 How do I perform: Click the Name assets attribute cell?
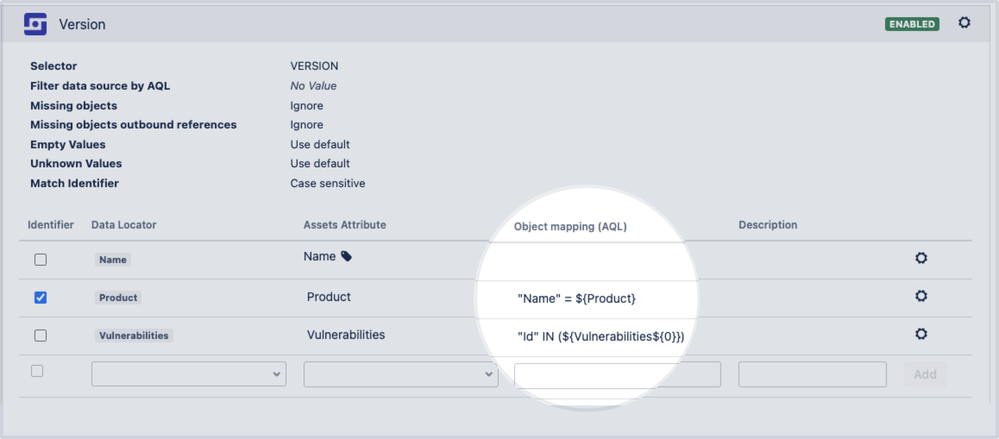coord(319,256)
